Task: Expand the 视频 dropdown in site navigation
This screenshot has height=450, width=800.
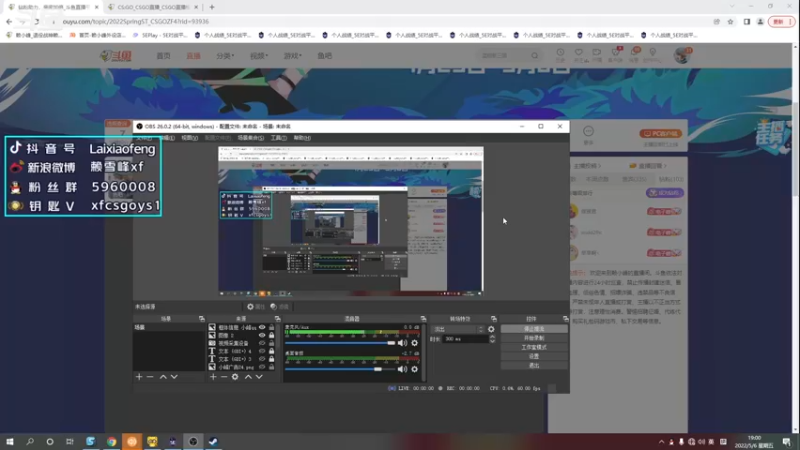Action: tap(259, 56)
